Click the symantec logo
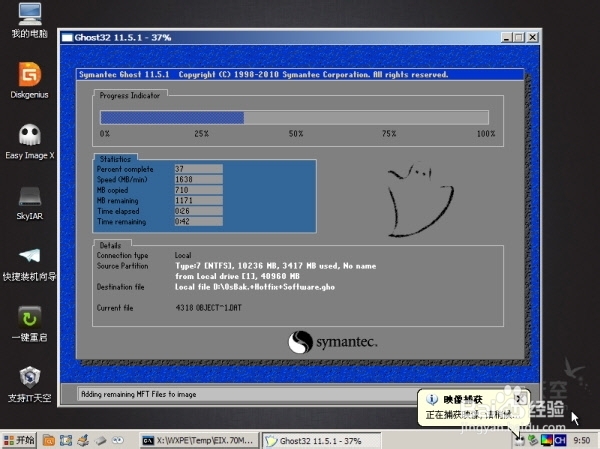This screenshot has height=449, width=600. pos(333,342)
